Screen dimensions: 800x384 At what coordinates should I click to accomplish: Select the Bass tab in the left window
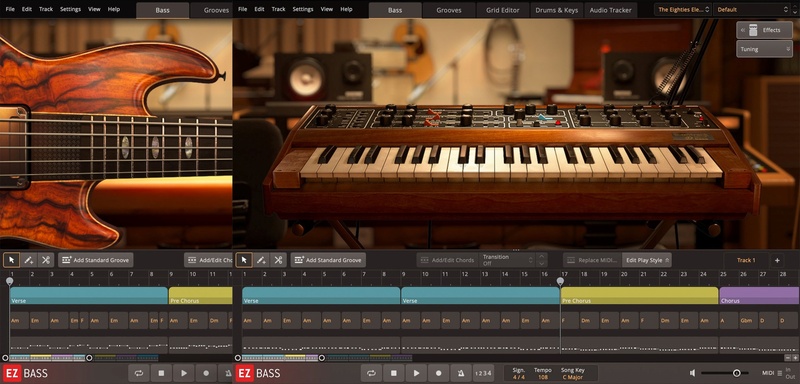(x=163, y=10)
